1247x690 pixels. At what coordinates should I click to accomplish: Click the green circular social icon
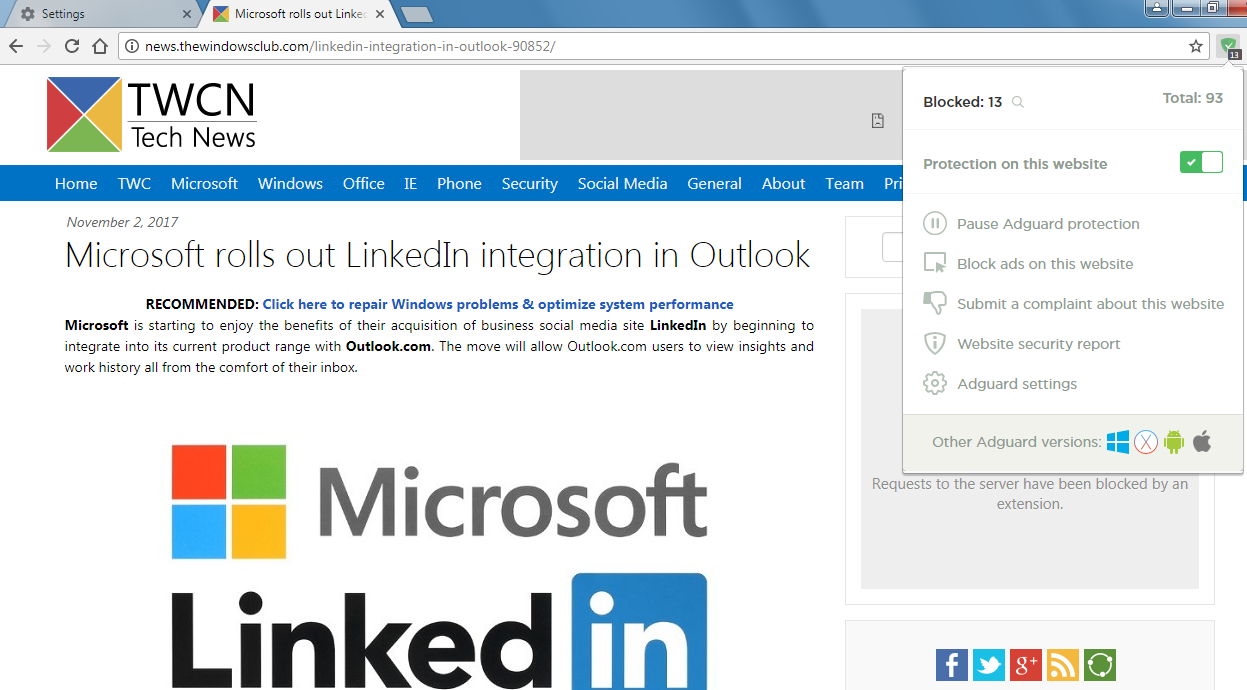pos(1100,665)
